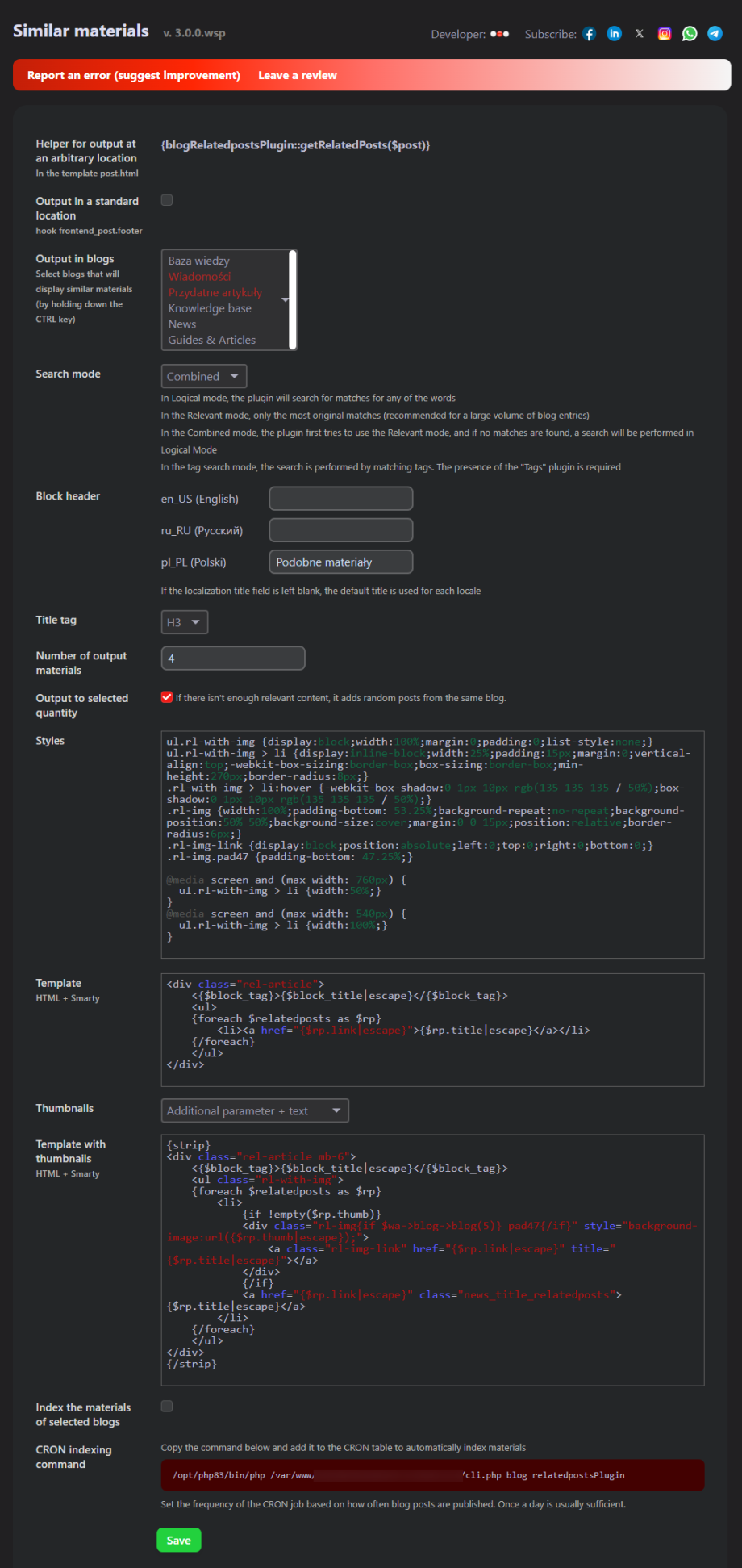
Task: Focus the ru_RU block header field
Action: coord(341,530)
